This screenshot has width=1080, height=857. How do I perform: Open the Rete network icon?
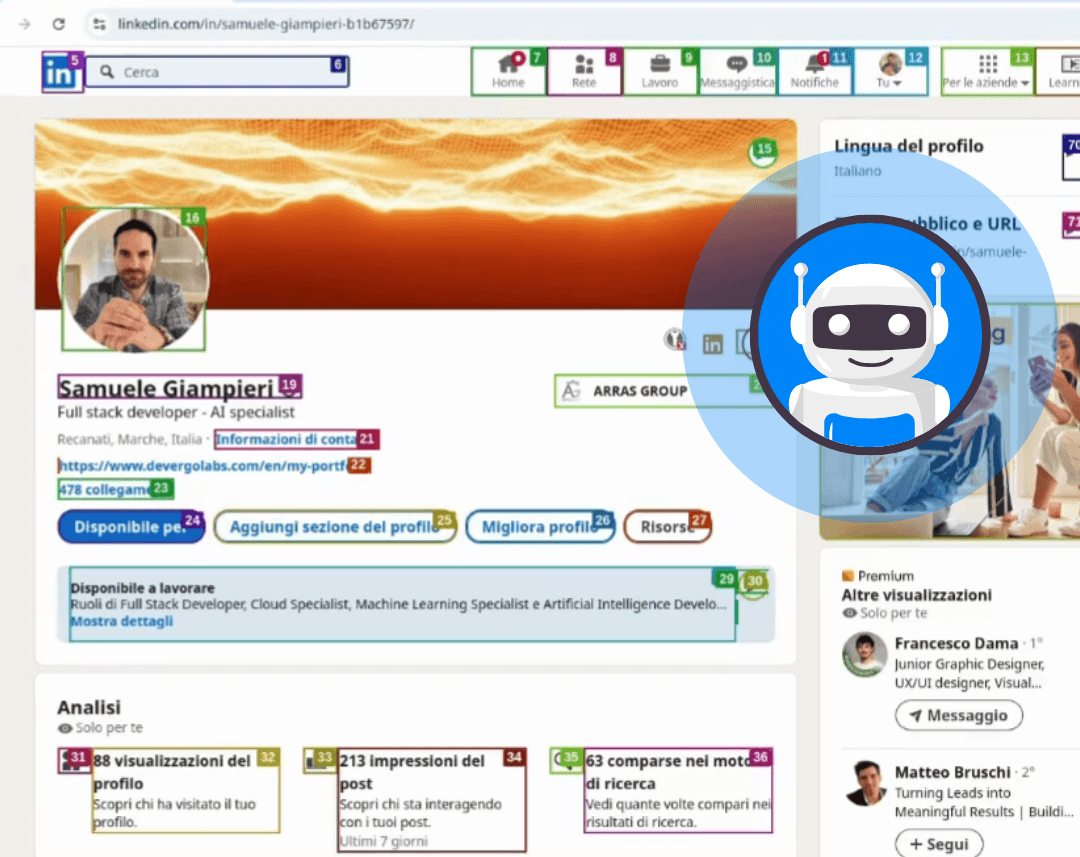tap(584, 66)
